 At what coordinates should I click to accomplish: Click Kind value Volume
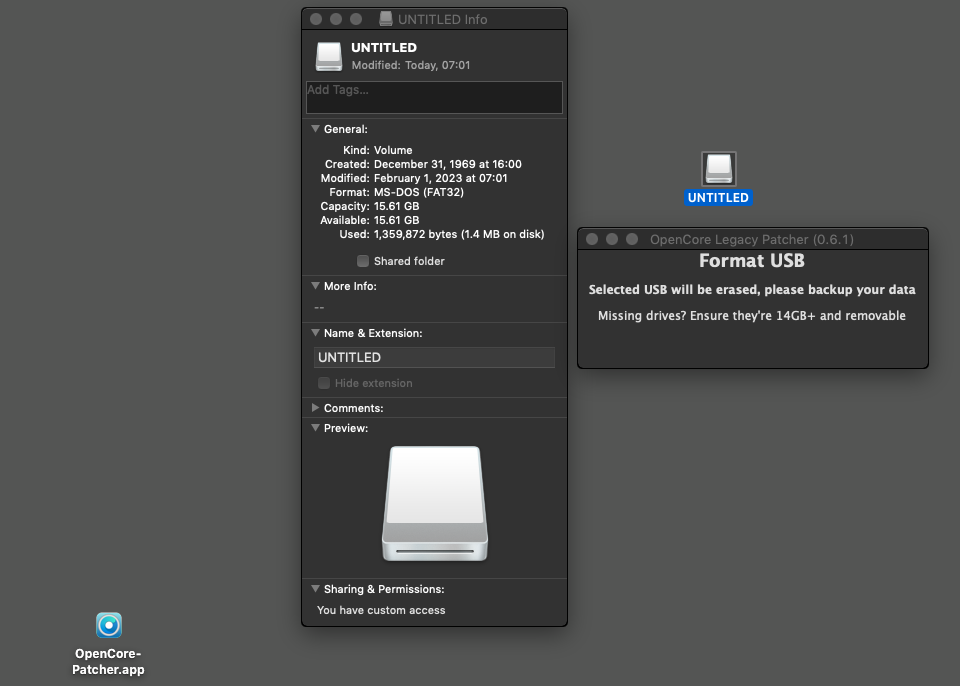pyautogui.click(x=393, y=150)
